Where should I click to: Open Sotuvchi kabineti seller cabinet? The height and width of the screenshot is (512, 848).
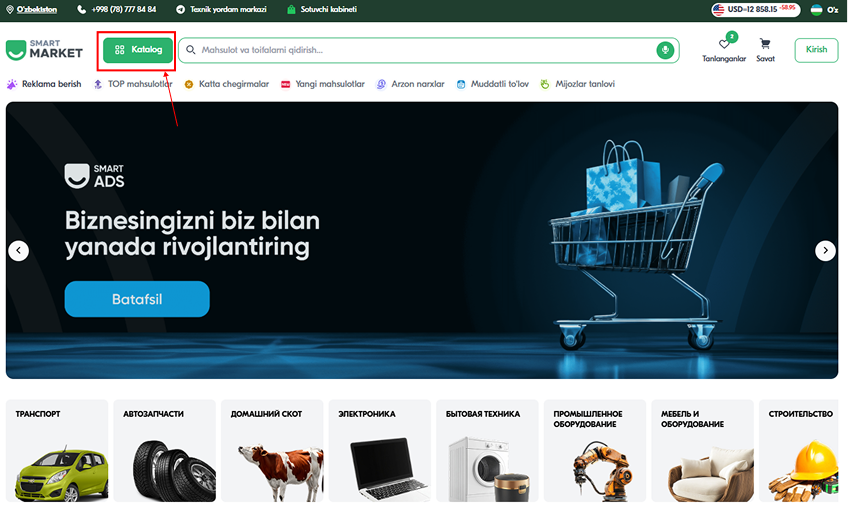pos(322,9)
